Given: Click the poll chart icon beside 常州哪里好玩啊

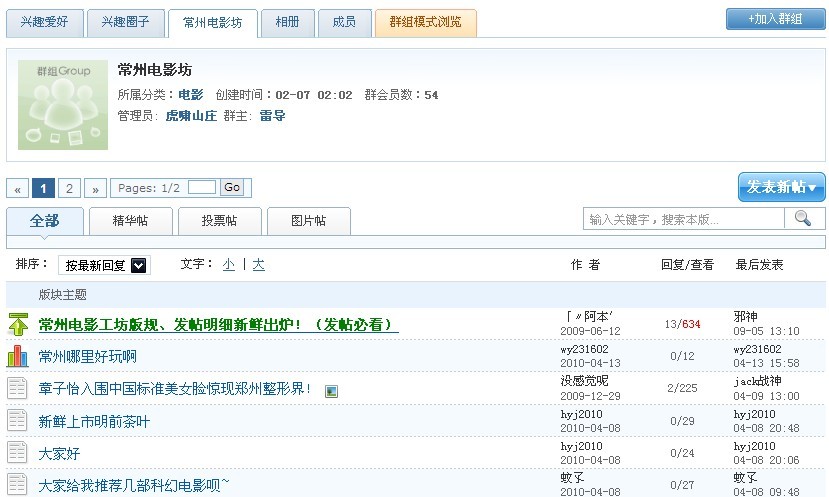Looking at the screenshot, I should pyautogui.click(x=17, y=356).
